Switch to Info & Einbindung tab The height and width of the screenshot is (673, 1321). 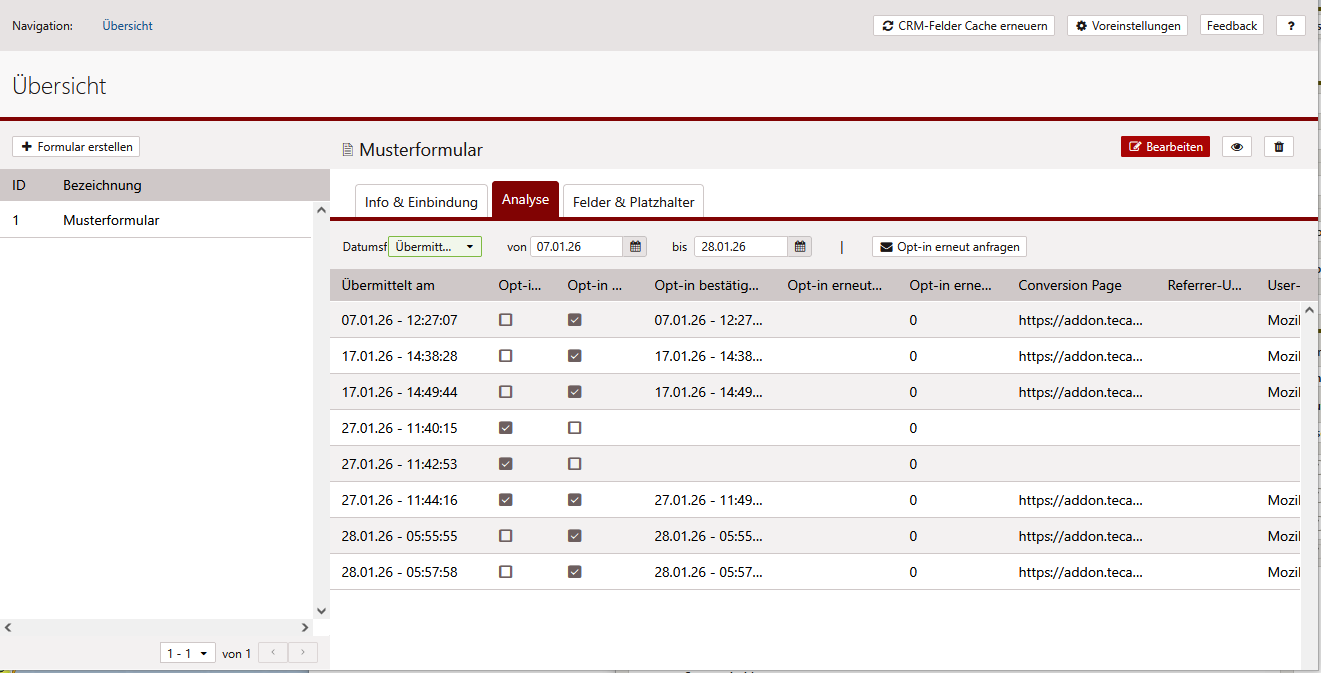421,202
